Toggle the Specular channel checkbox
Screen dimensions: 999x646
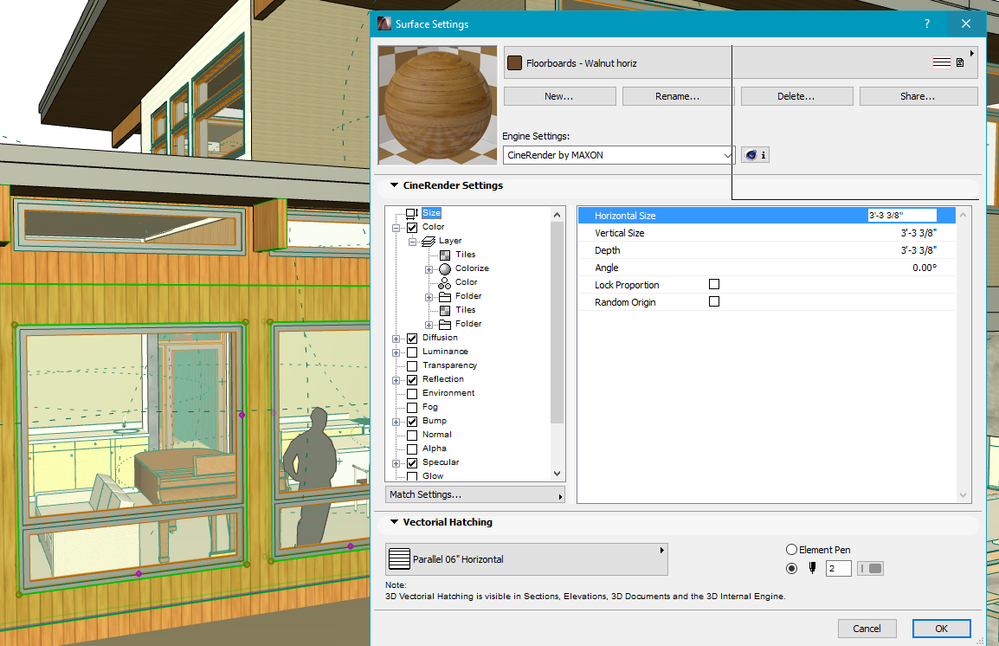[412, 463]
